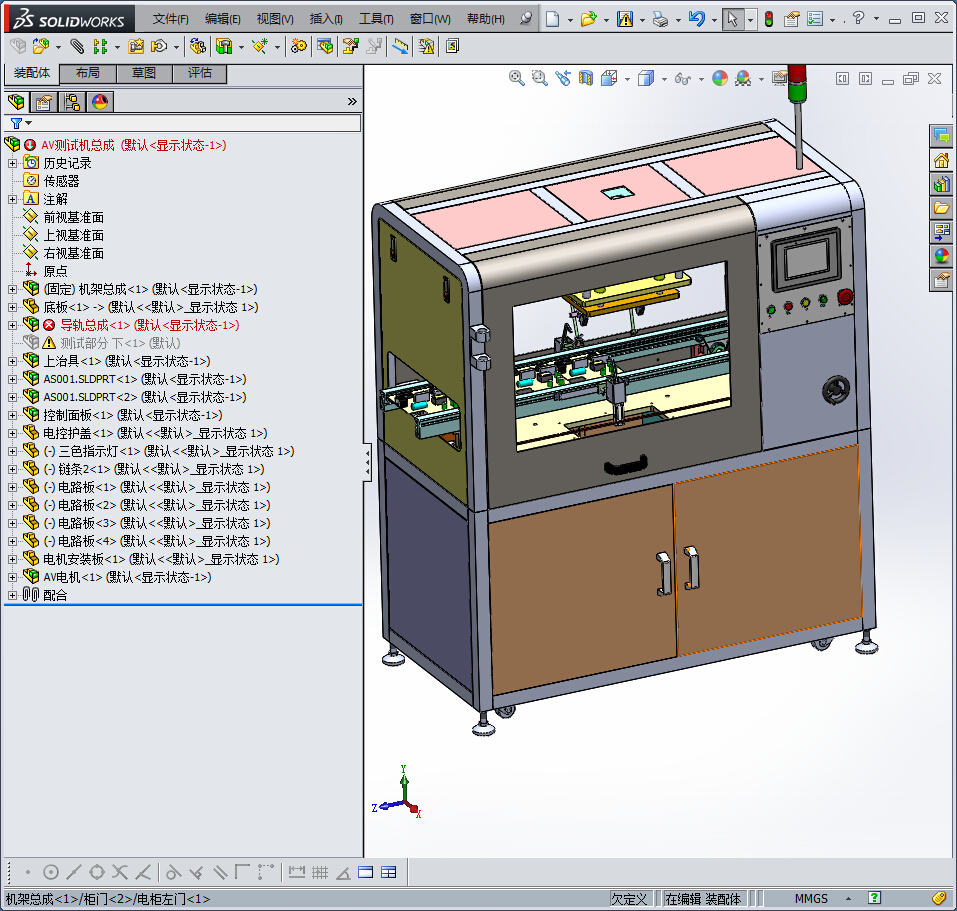Click the Section View icon
Screen dimensions: 957x911
click(586, 78)
